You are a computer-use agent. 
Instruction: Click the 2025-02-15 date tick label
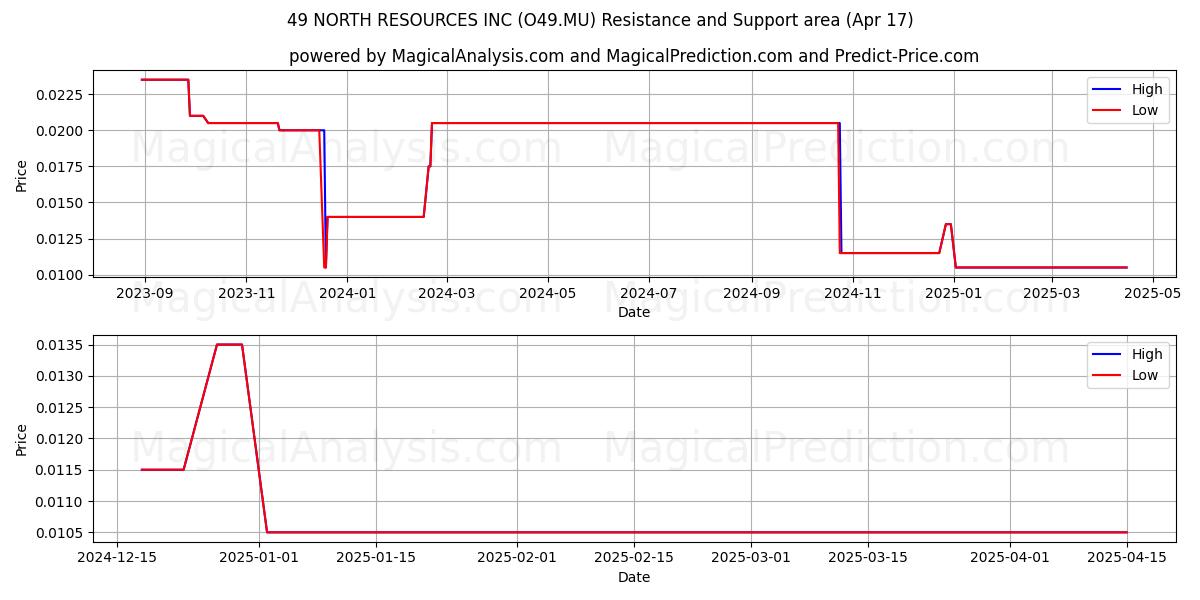tap(634, 558)
